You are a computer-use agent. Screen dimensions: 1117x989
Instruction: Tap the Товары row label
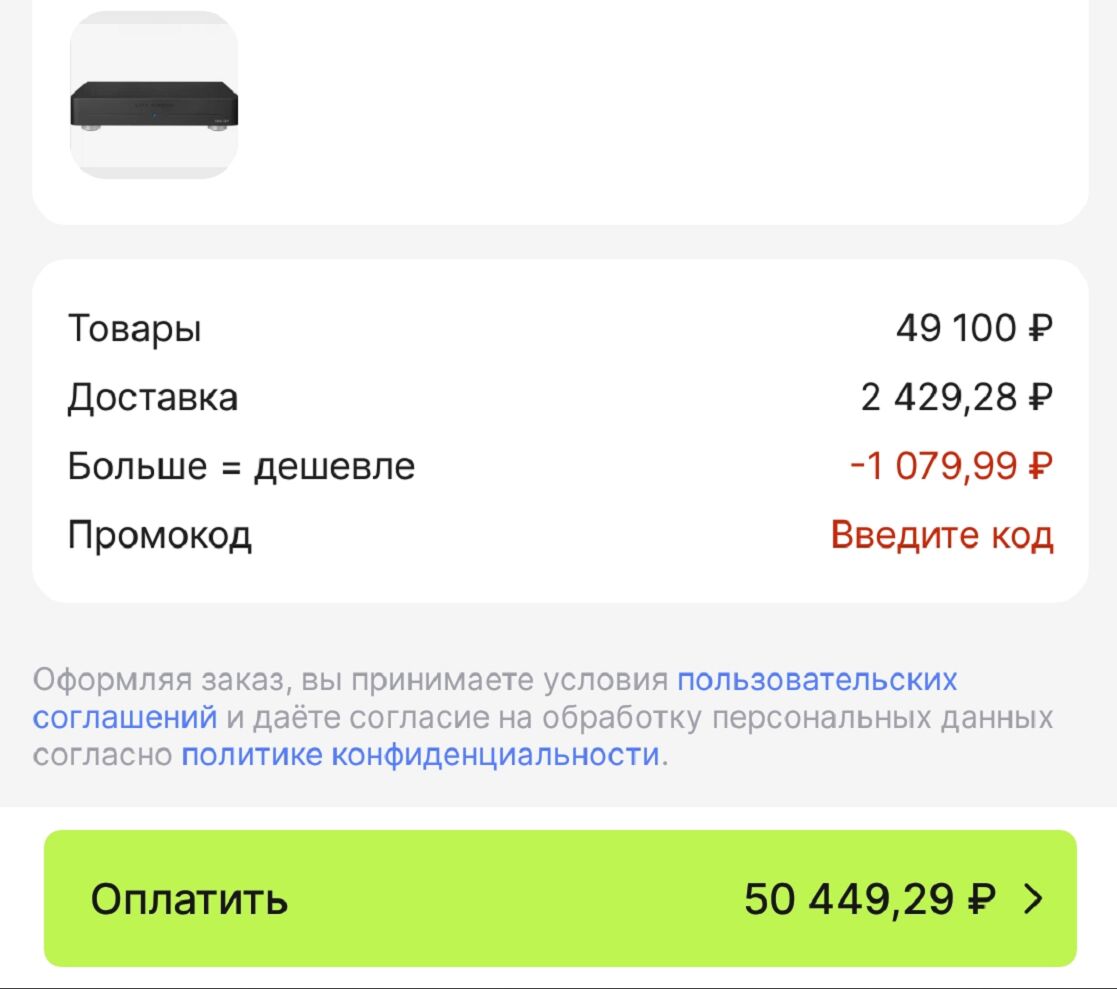(x=135, y=328)
